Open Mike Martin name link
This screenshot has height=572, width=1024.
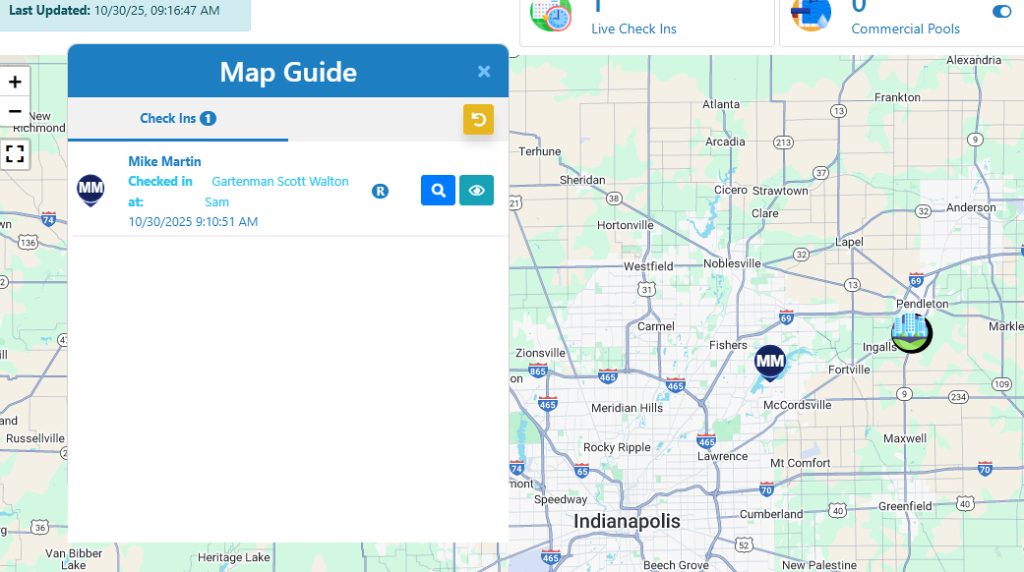(164, 161)
